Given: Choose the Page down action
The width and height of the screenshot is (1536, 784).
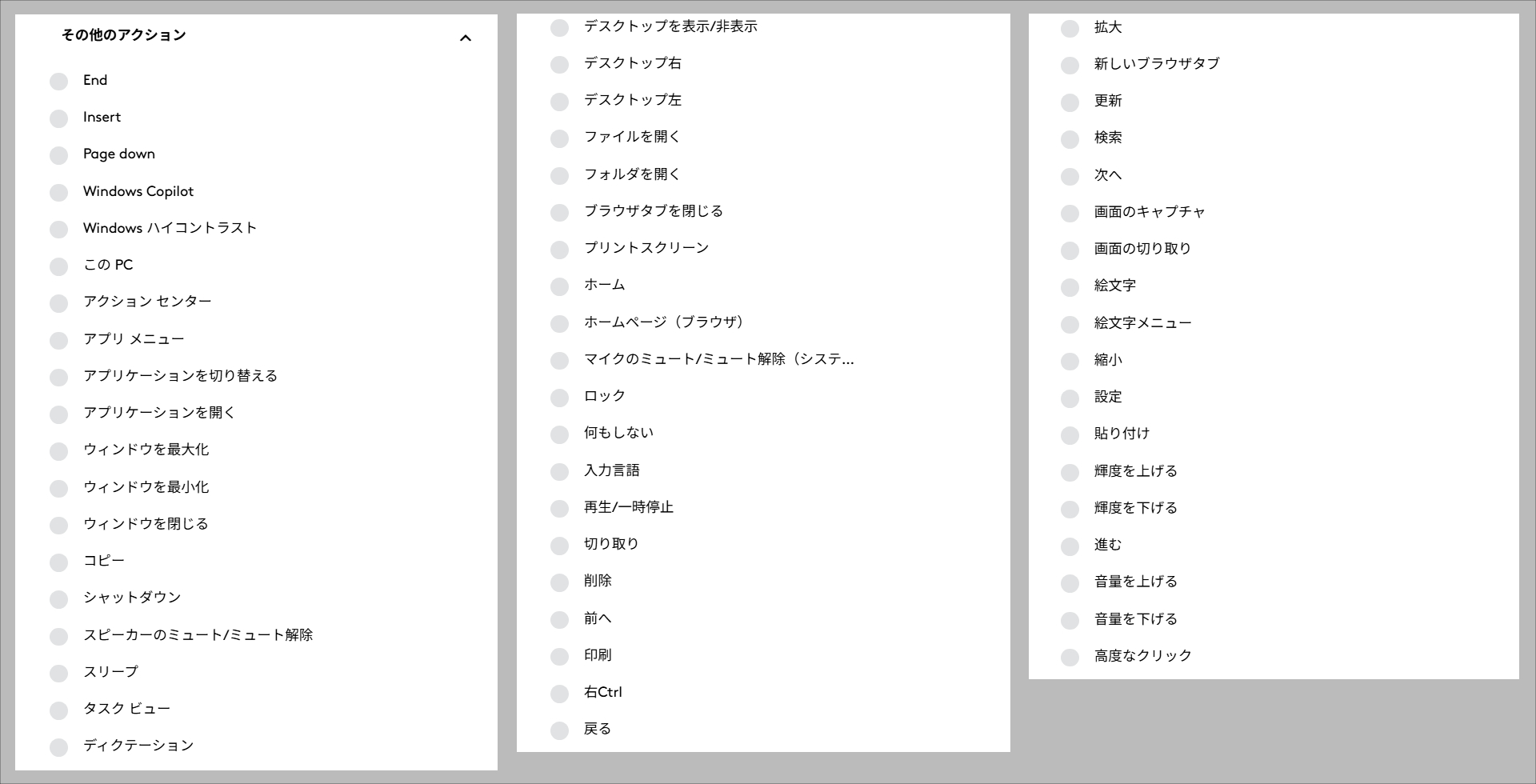Looking at the screenshot, I should [x=58, y=154].
